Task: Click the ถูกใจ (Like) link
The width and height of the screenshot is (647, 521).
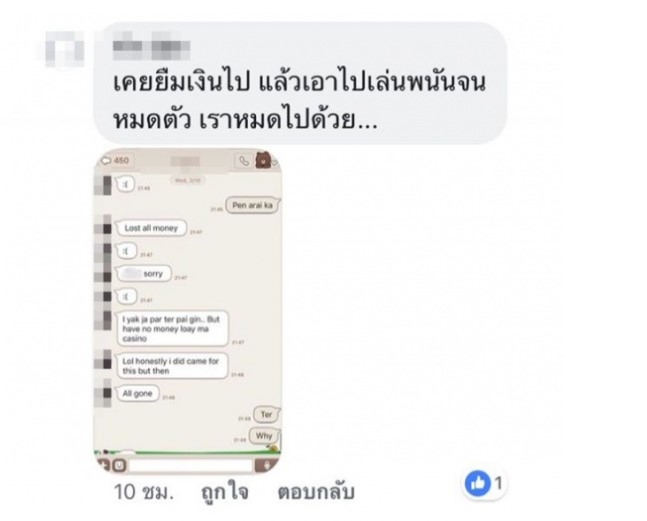Action: [225, 491]
